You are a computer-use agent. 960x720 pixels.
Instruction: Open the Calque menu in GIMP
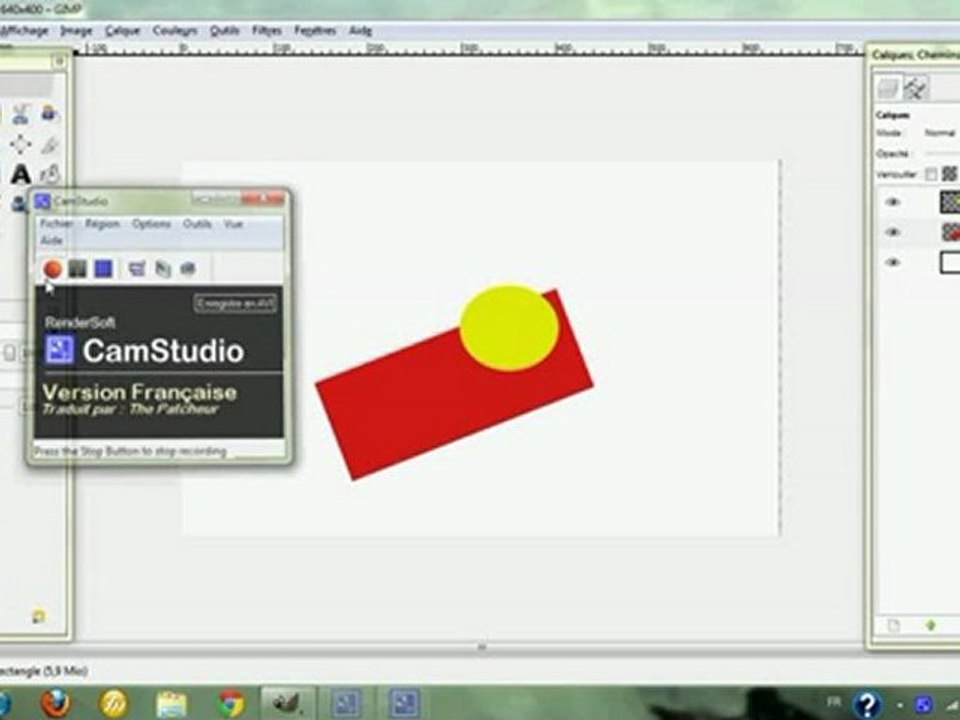[x=122, y=30]
